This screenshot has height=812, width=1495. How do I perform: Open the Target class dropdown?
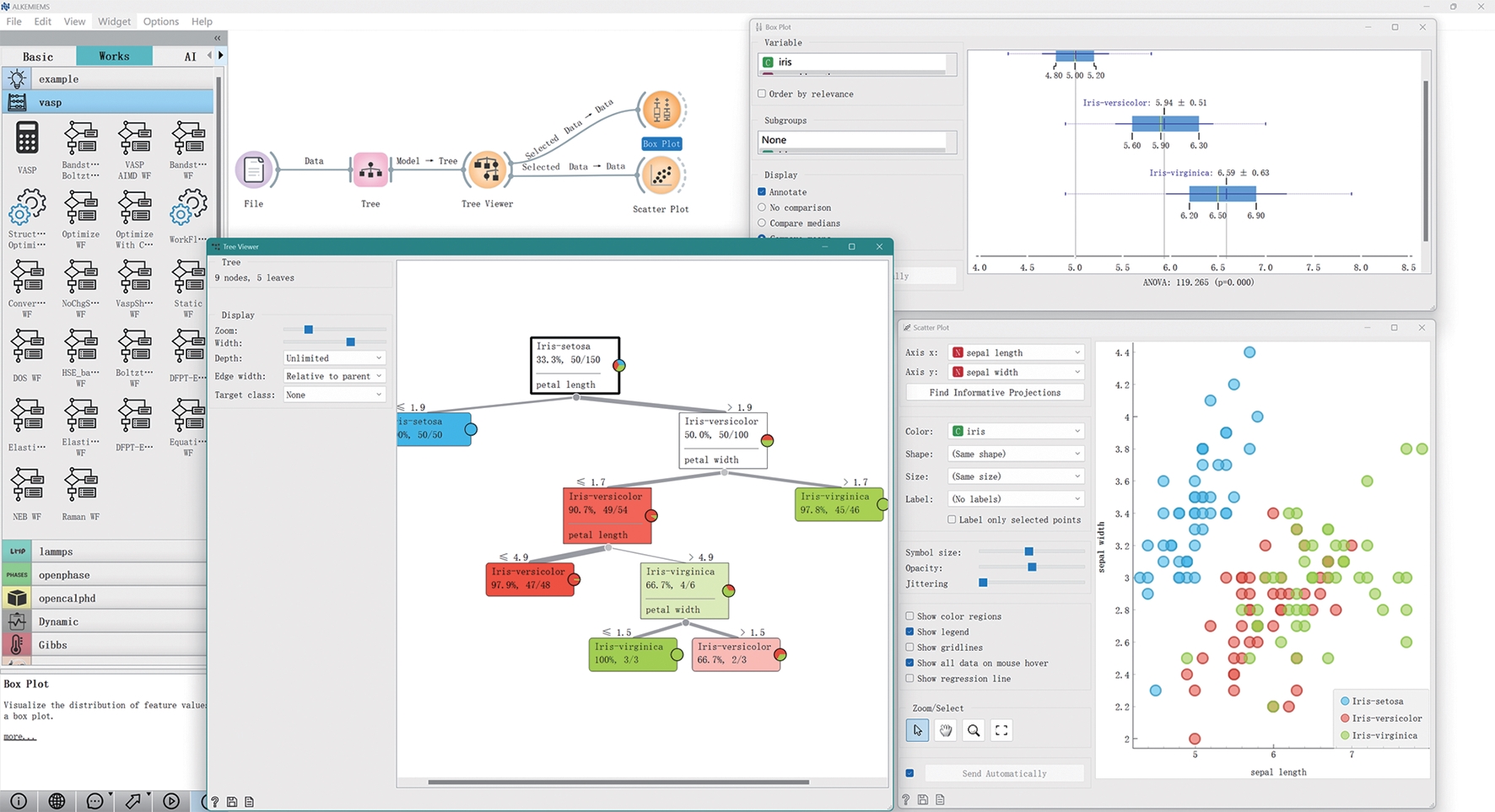pyautogui.click(x=334, y=395)
